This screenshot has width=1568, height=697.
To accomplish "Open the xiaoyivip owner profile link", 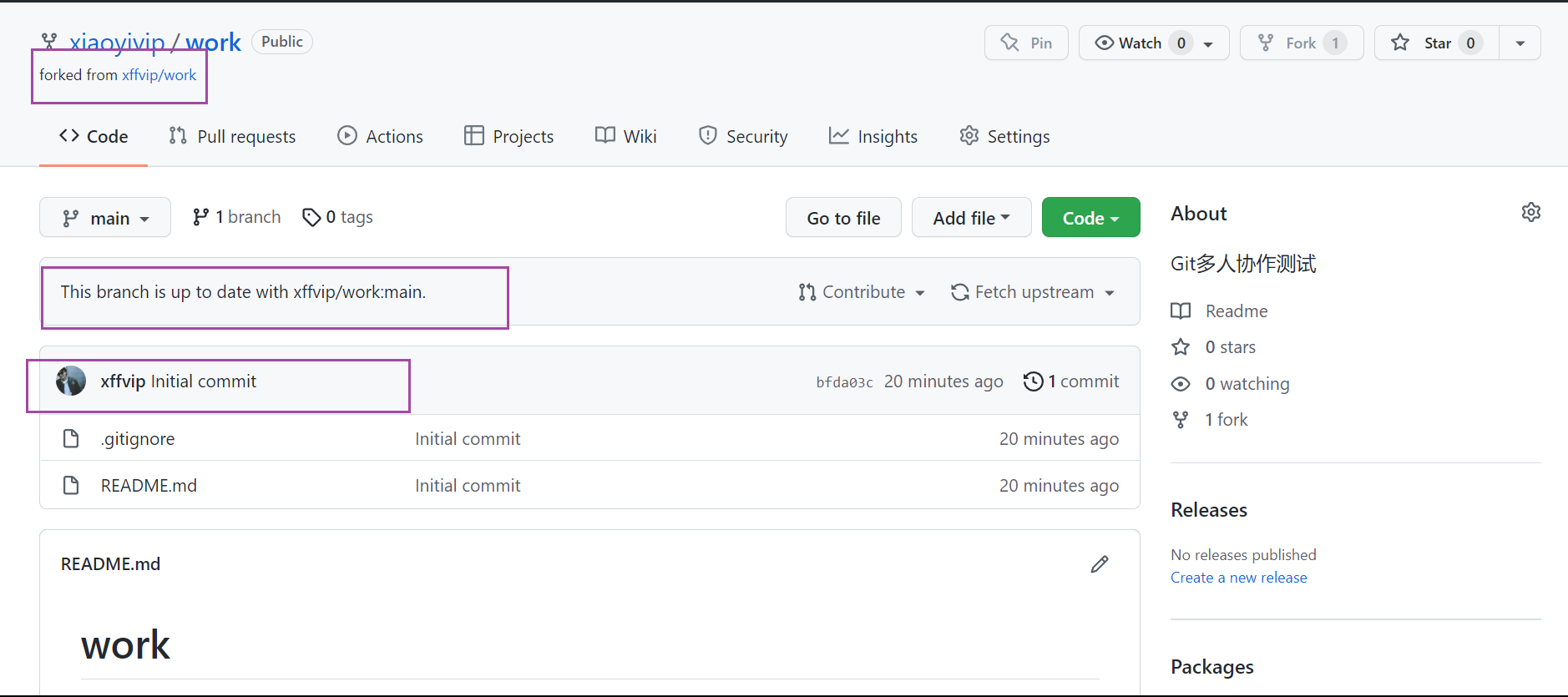I will click(x=117, y=42).
